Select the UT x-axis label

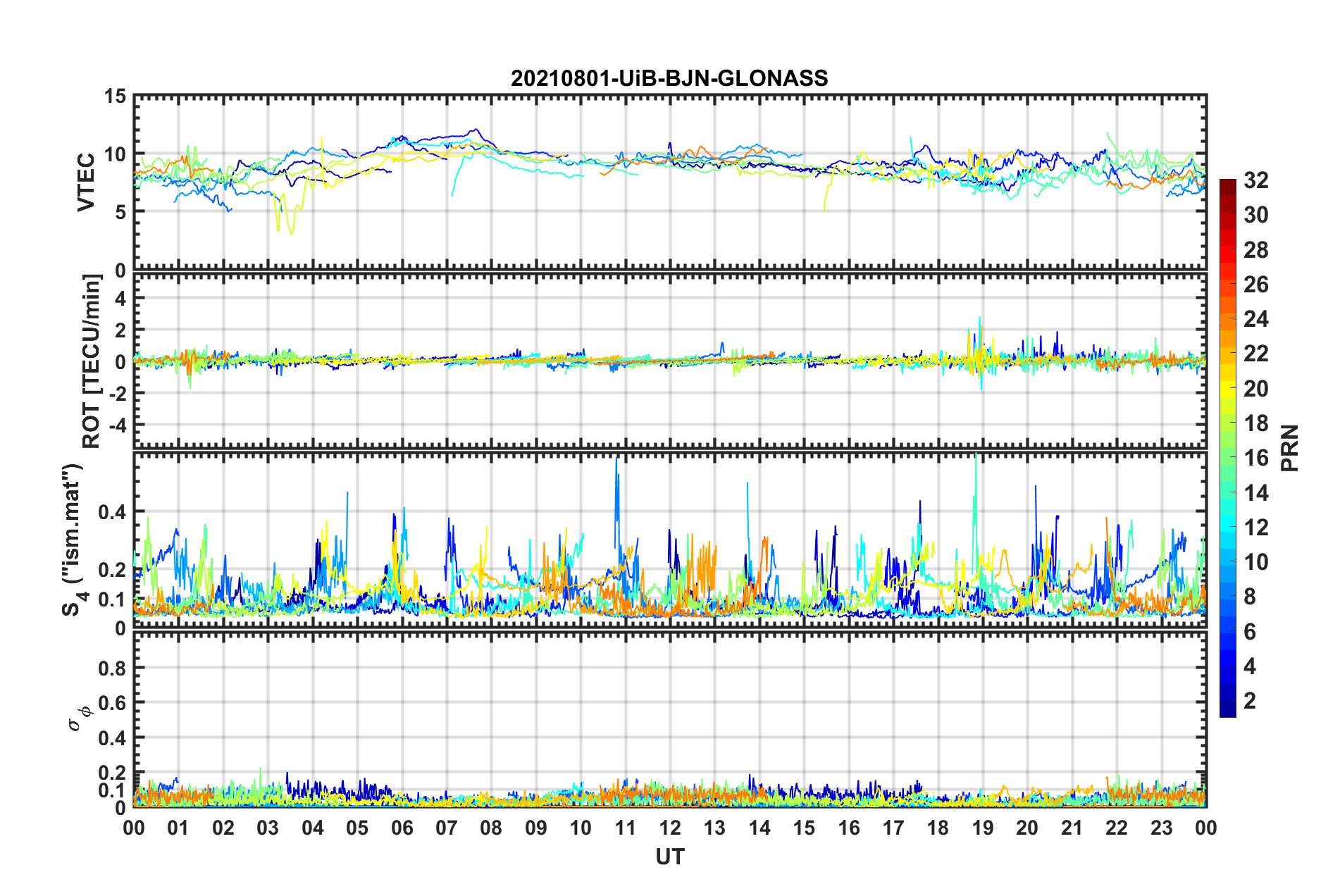tap(670, 857)
